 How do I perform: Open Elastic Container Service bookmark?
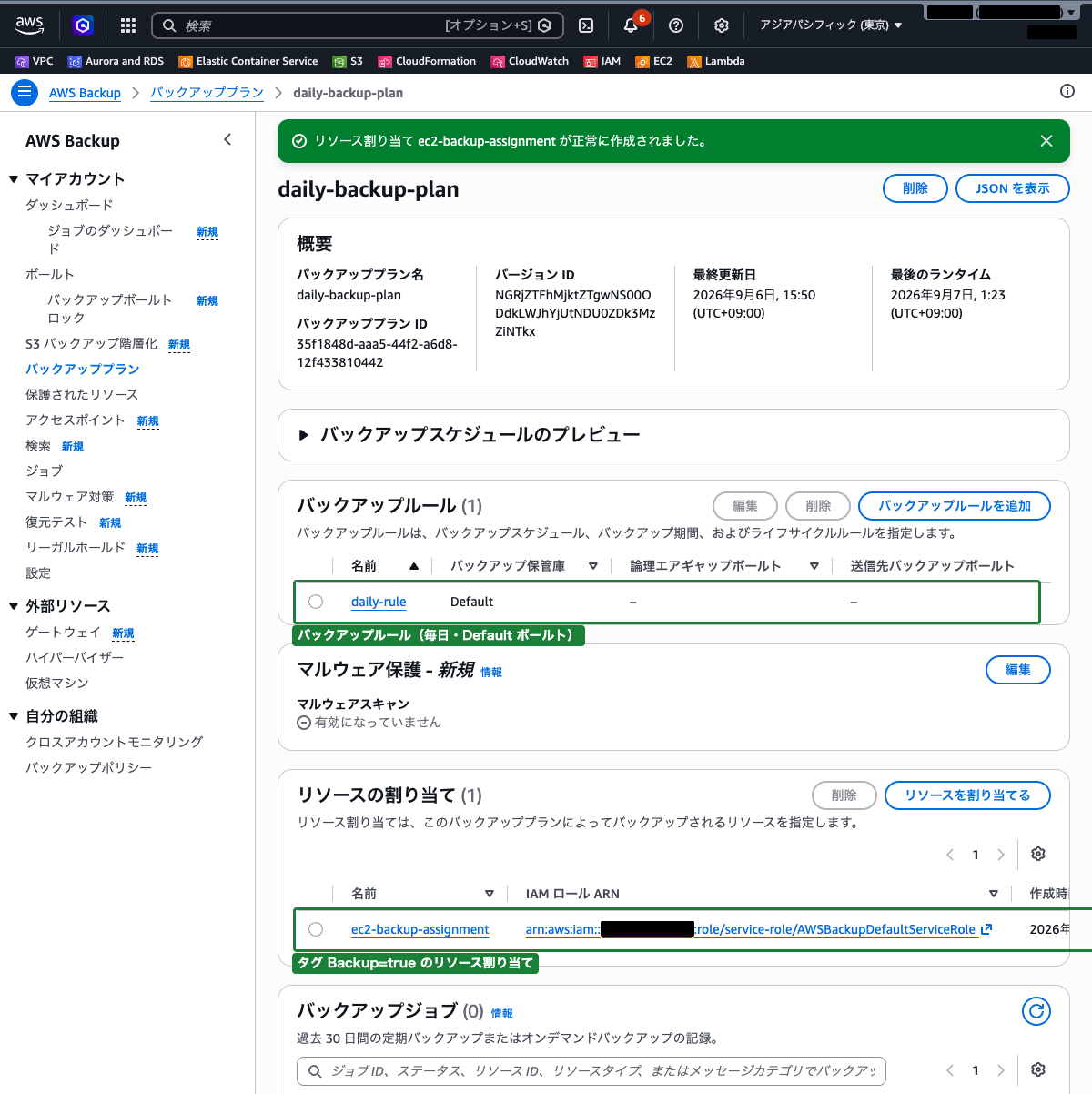click(x=248, y=61)
